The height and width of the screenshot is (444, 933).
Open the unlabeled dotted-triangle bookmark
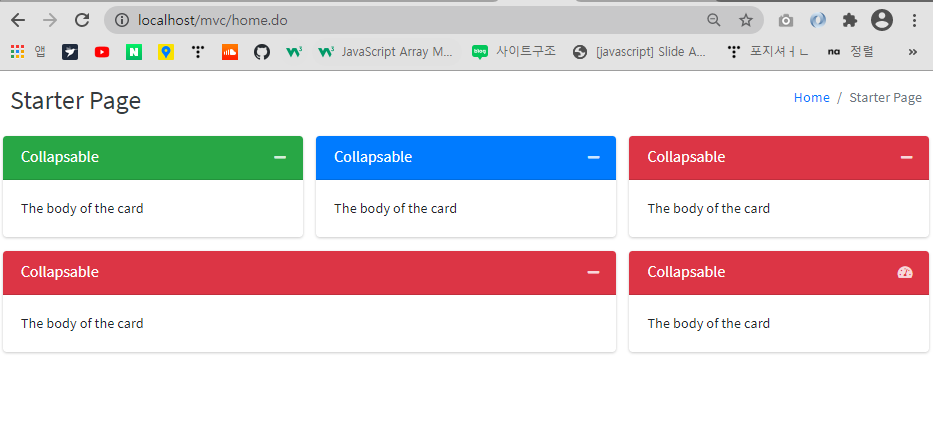pyautogui.click(x=198, y=52)
